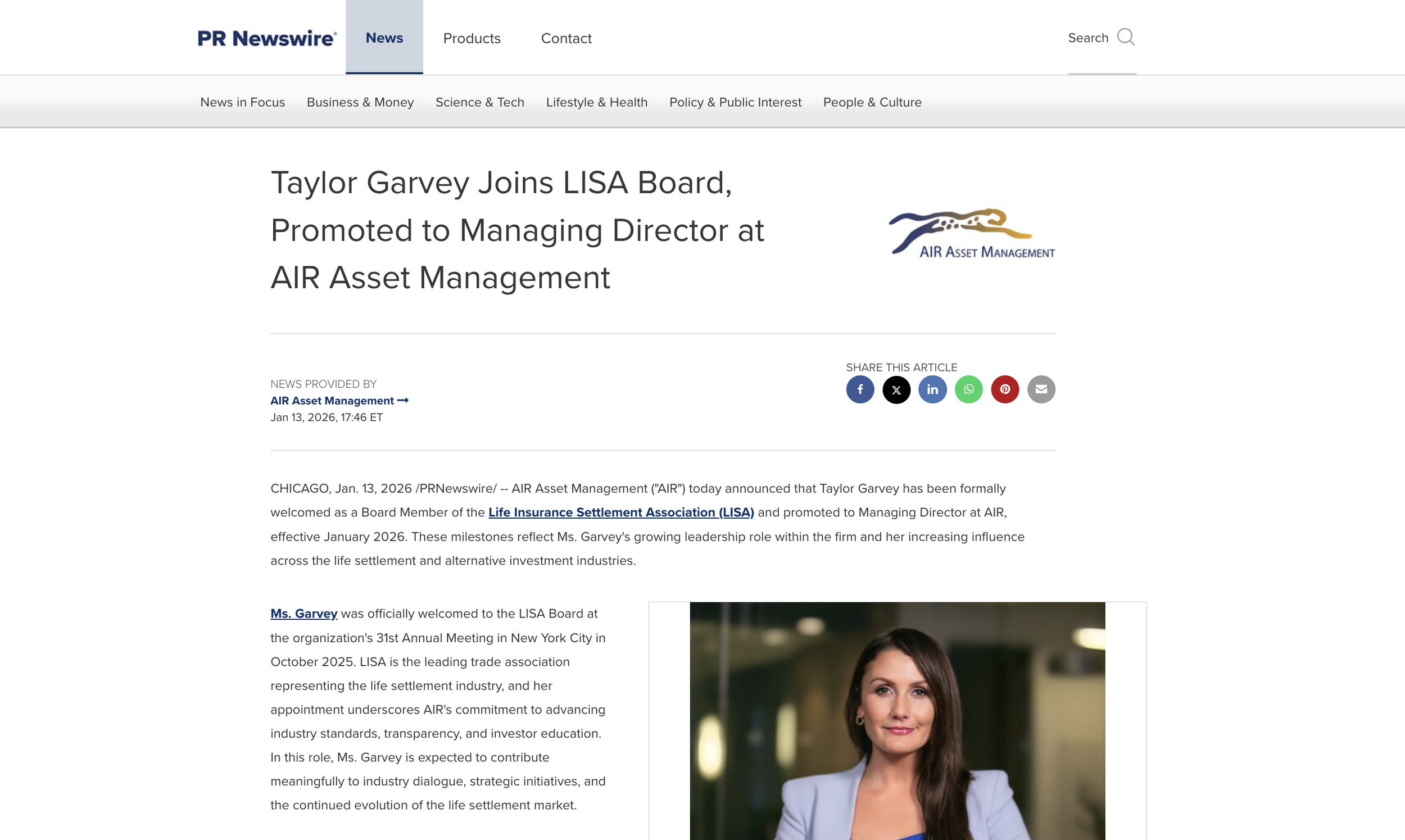Select the People & Culture category
This screenshot has height=840, width=1405.
pyautogui.click(x=872, y=102)
